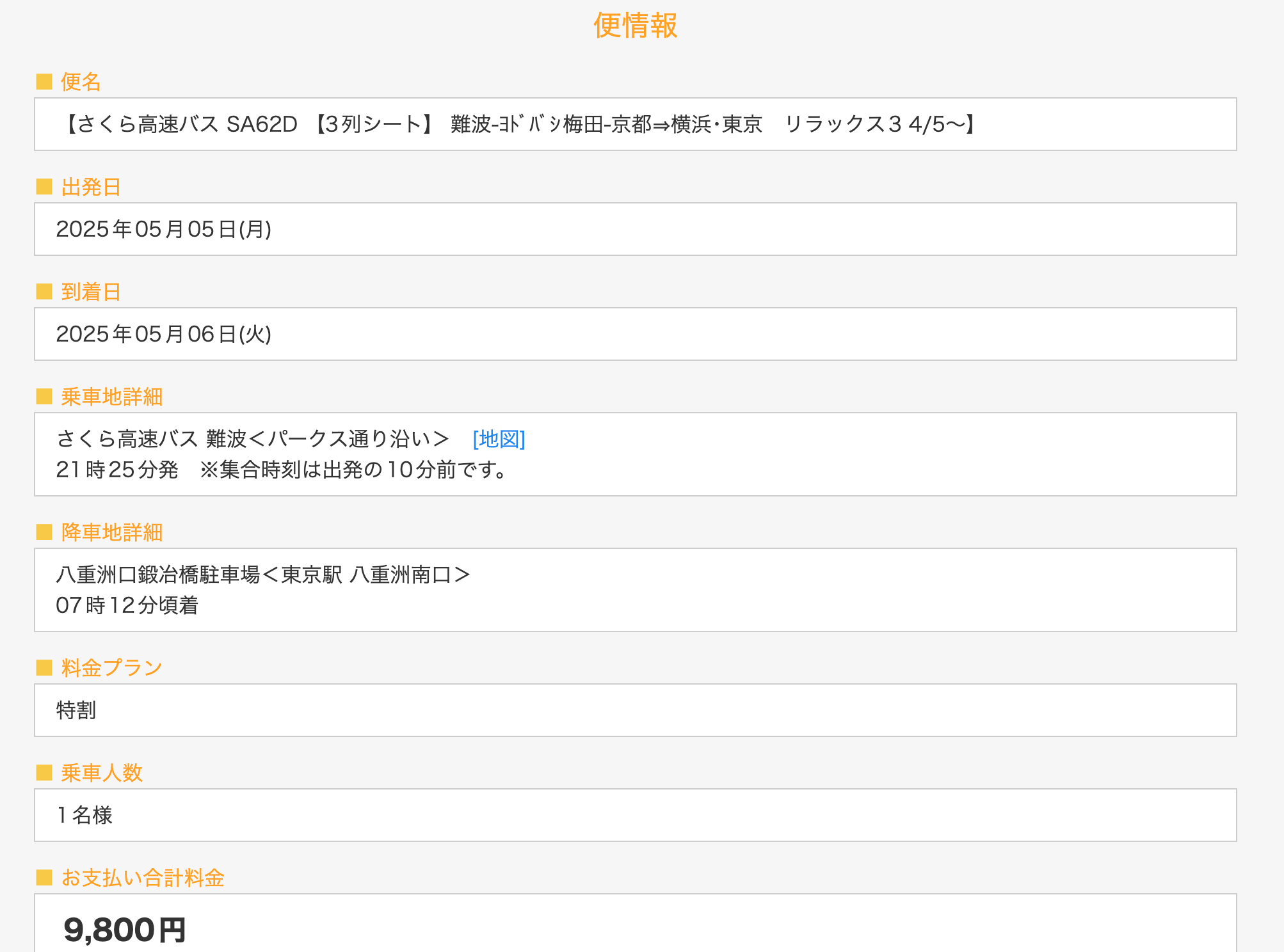The height and width of the screenshot is (952, 1284).
Task: Click the 便情報 page heading
Action: [635, 26]
